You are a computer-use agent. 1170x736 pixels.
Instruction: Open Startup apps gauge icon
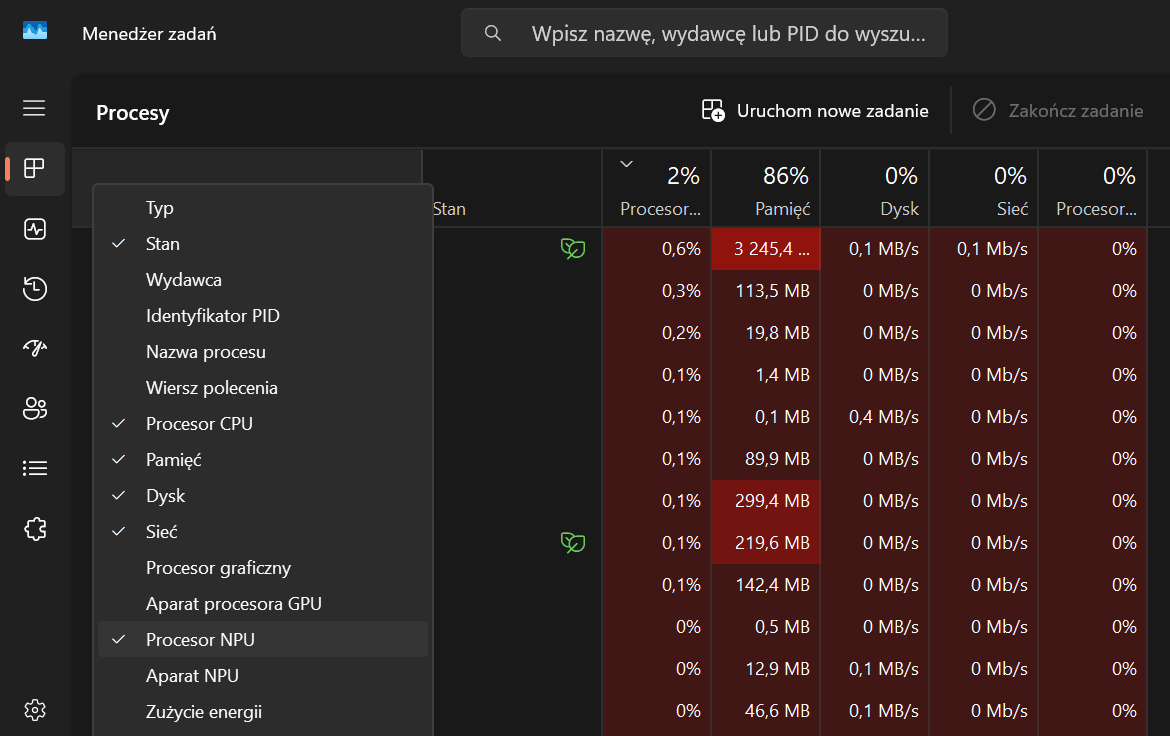[x=34, y=348]
